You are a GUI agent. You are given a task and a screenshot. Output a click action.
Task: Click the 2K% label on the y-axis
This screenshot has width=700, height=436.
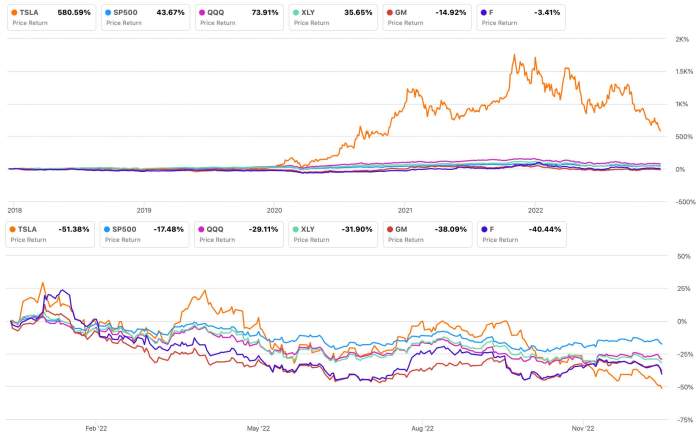[682, 39]
